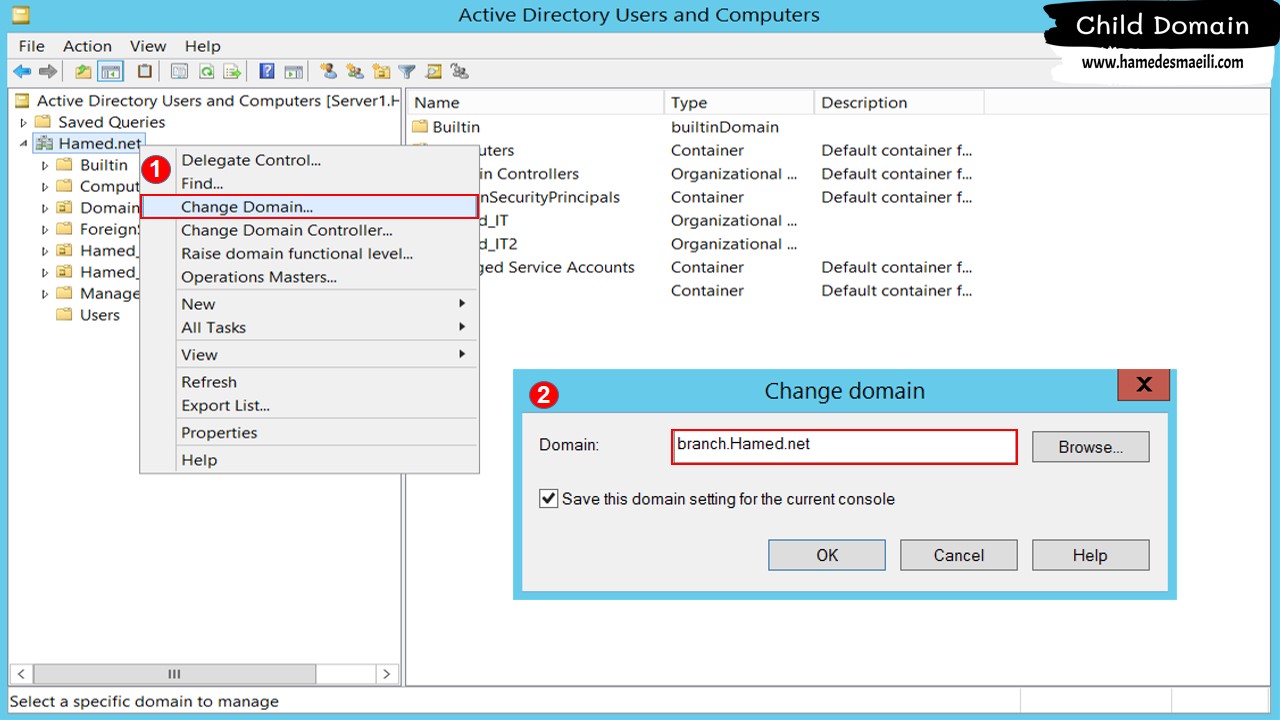Expand the Manage tree node arrow
The height and width of the screenshot is (720, 1280).
(x=45, y=294)
